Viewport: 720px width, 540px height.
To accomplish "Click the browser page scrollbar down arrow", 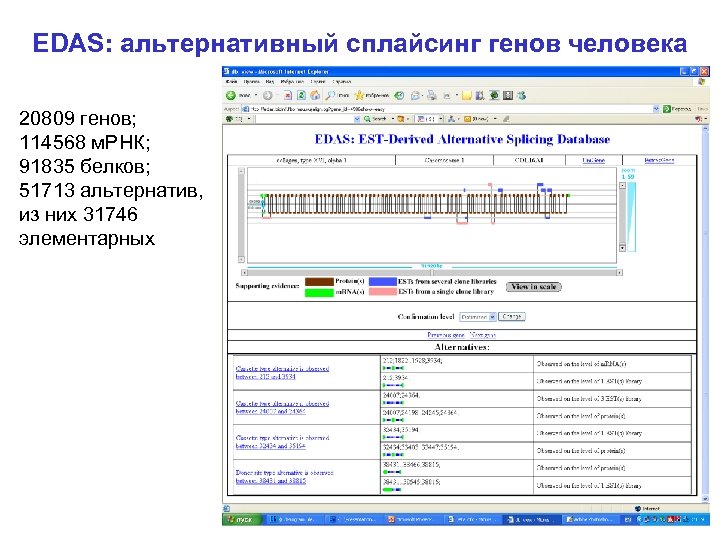I will pos(706,500).
